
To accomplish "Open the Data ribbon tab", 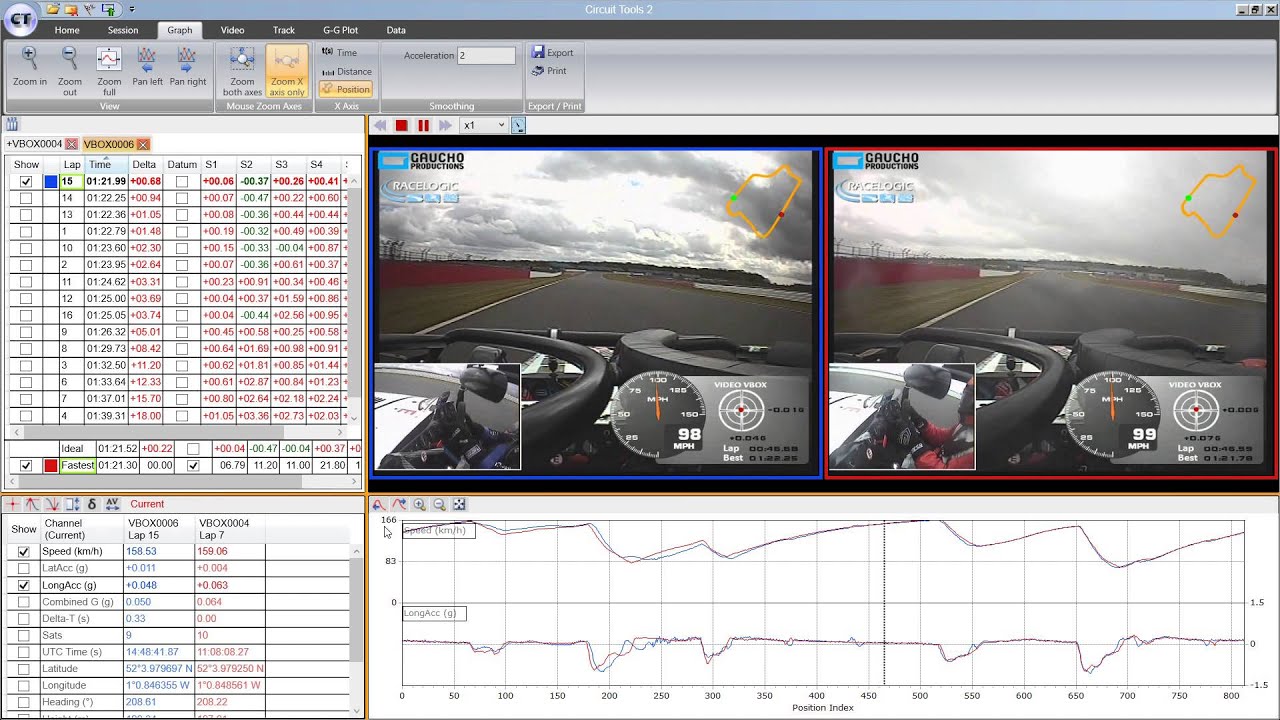I will [396, 30].
